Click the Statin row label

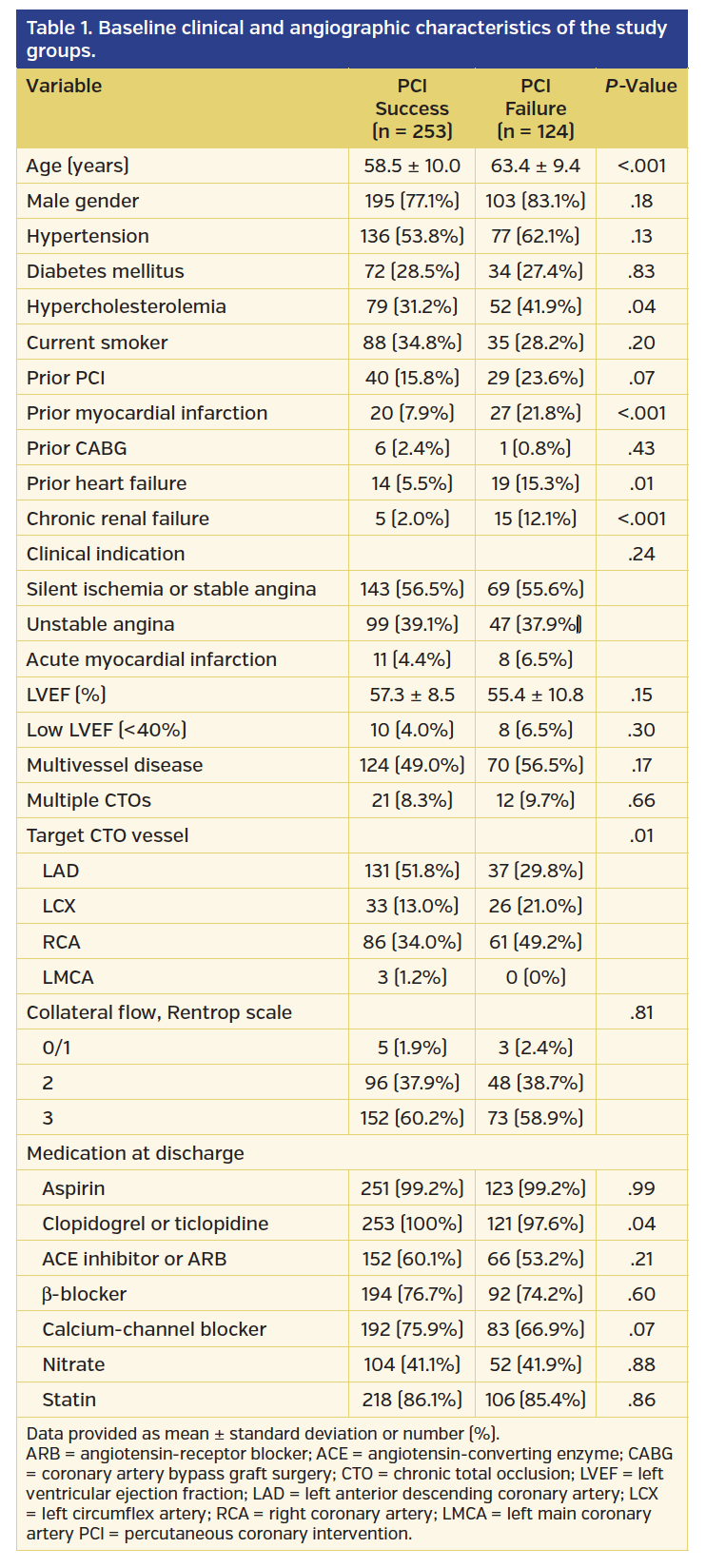pos(69,1400)
